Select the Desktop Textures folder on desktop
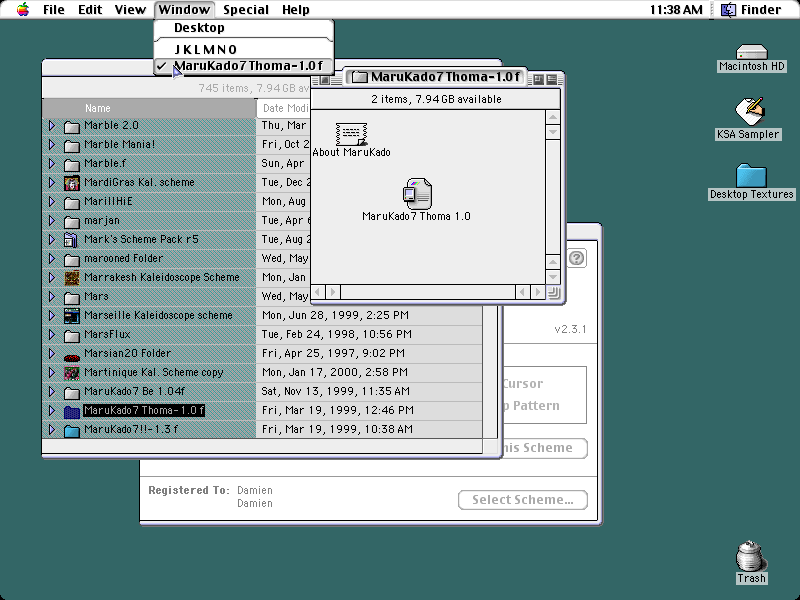 pos(752,176)
